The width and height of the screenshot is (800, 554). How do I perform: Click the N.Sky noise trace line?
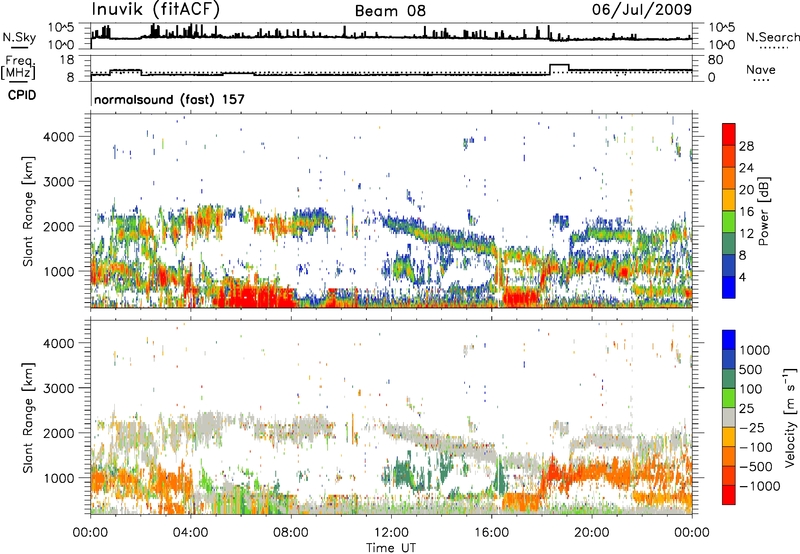pyautogui.click(x=391, y=37)
